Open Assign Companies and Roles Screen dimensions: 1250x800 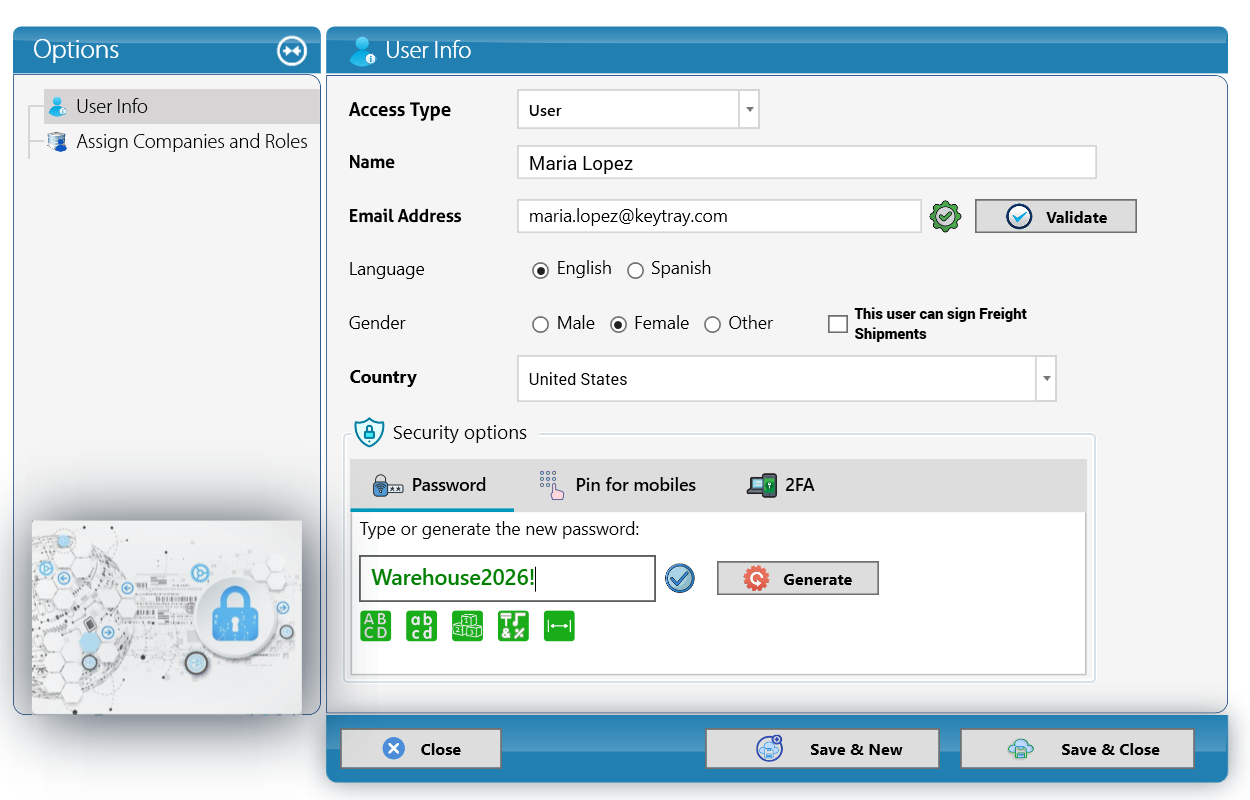click(x=178, y=142)
